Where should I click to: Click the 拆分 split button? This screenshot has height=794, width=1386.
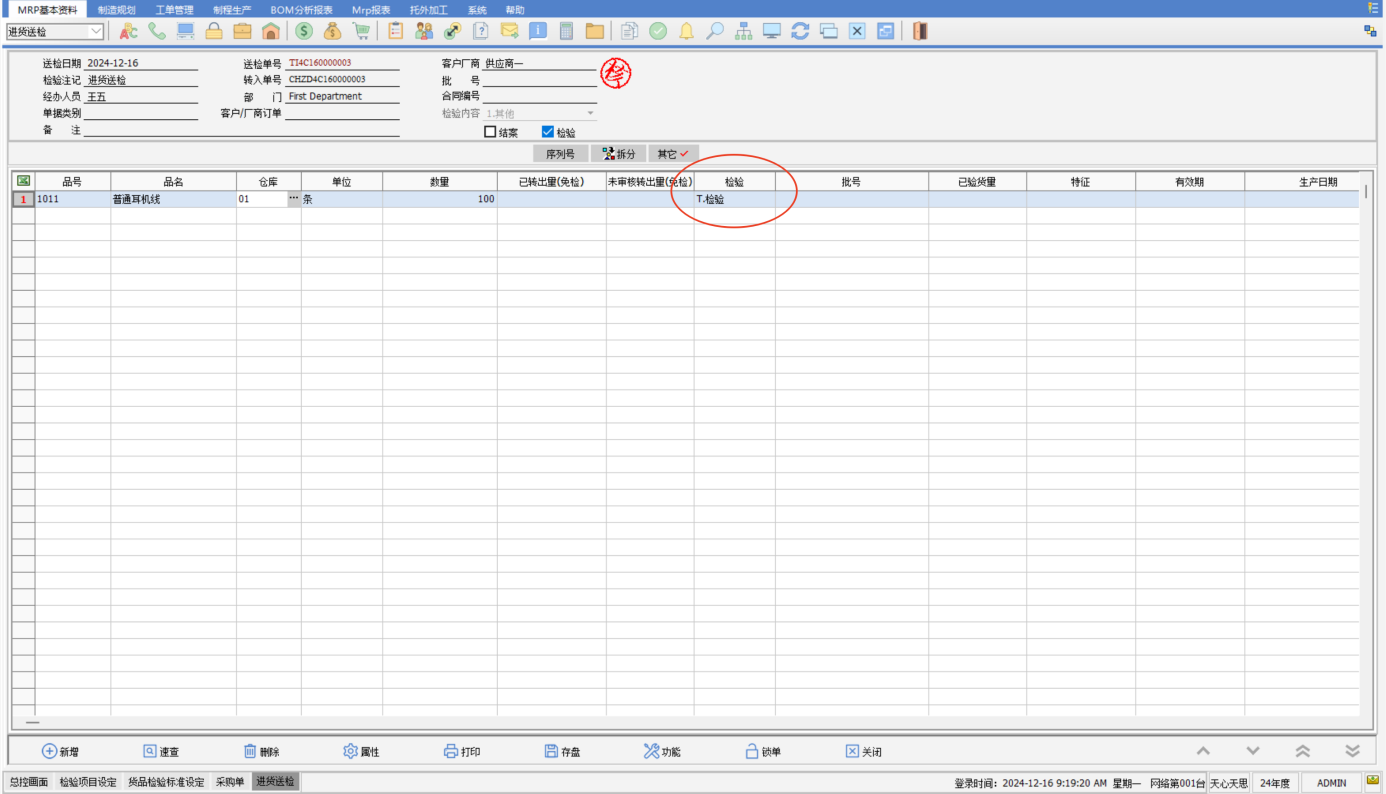tap(618, 154)
